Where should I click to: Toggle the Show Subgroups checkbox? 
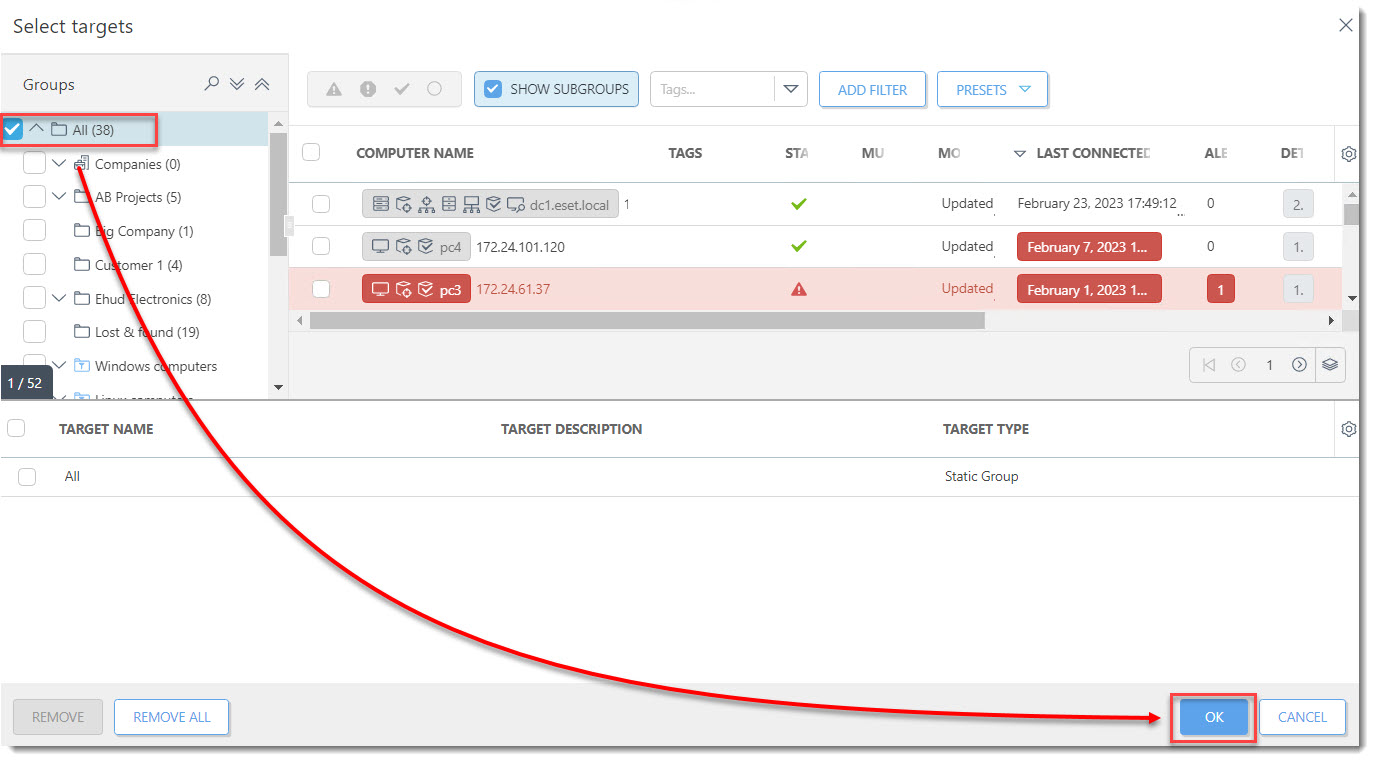[493, 89]
